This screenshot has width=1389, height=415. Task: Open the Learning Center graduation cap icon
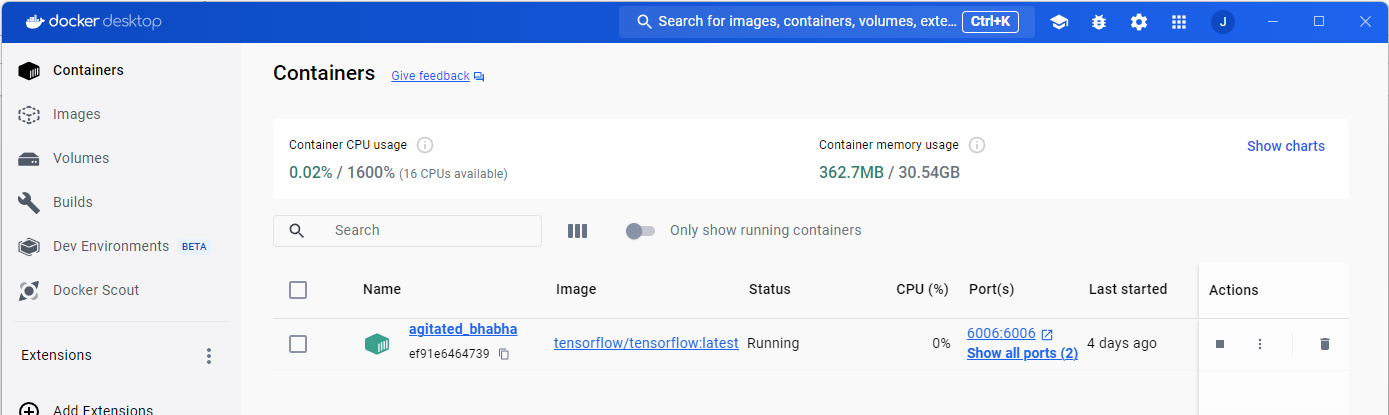click(x=1059, y=22)
